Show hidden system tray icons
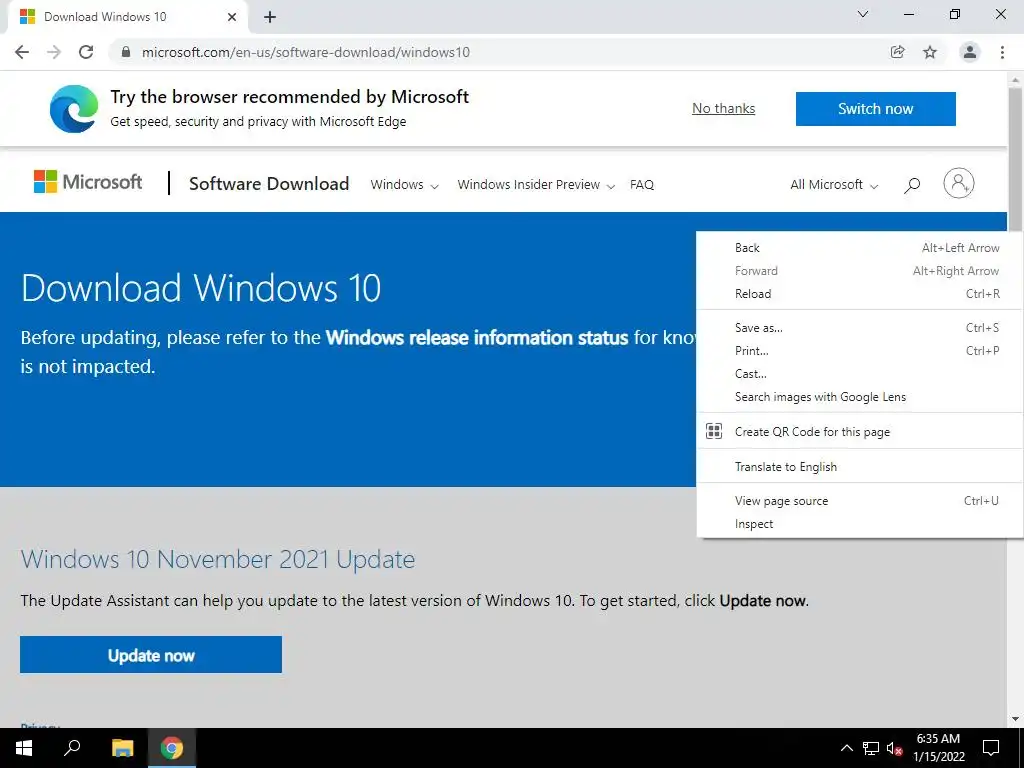Screen dimensions: 1024x768 tap(846, 748)
